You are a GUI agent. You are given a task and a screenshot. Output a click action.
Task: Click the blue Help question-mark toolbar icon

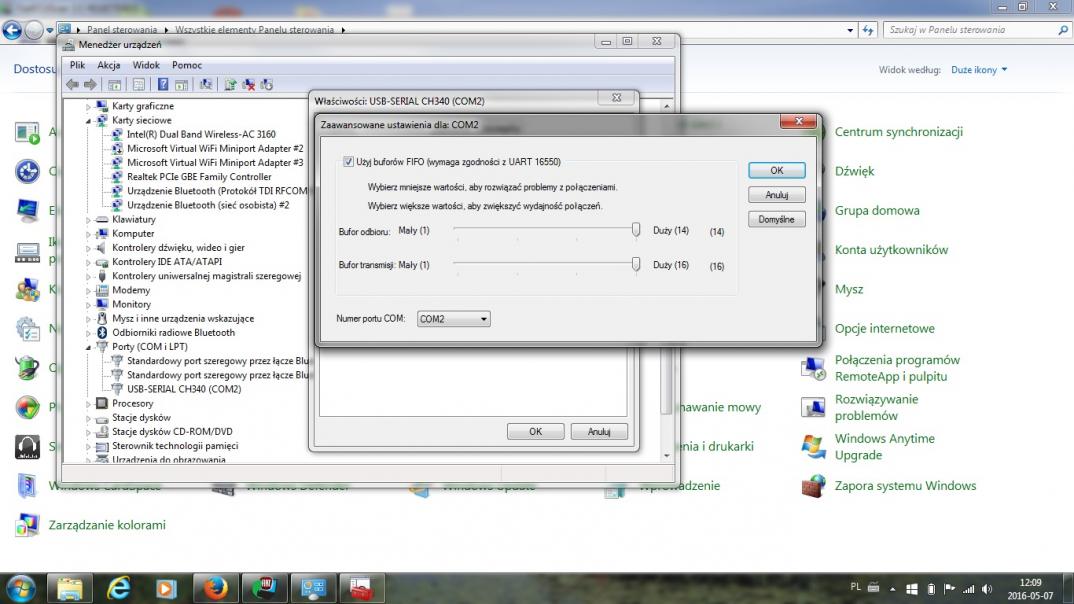(x=163, y=84)
